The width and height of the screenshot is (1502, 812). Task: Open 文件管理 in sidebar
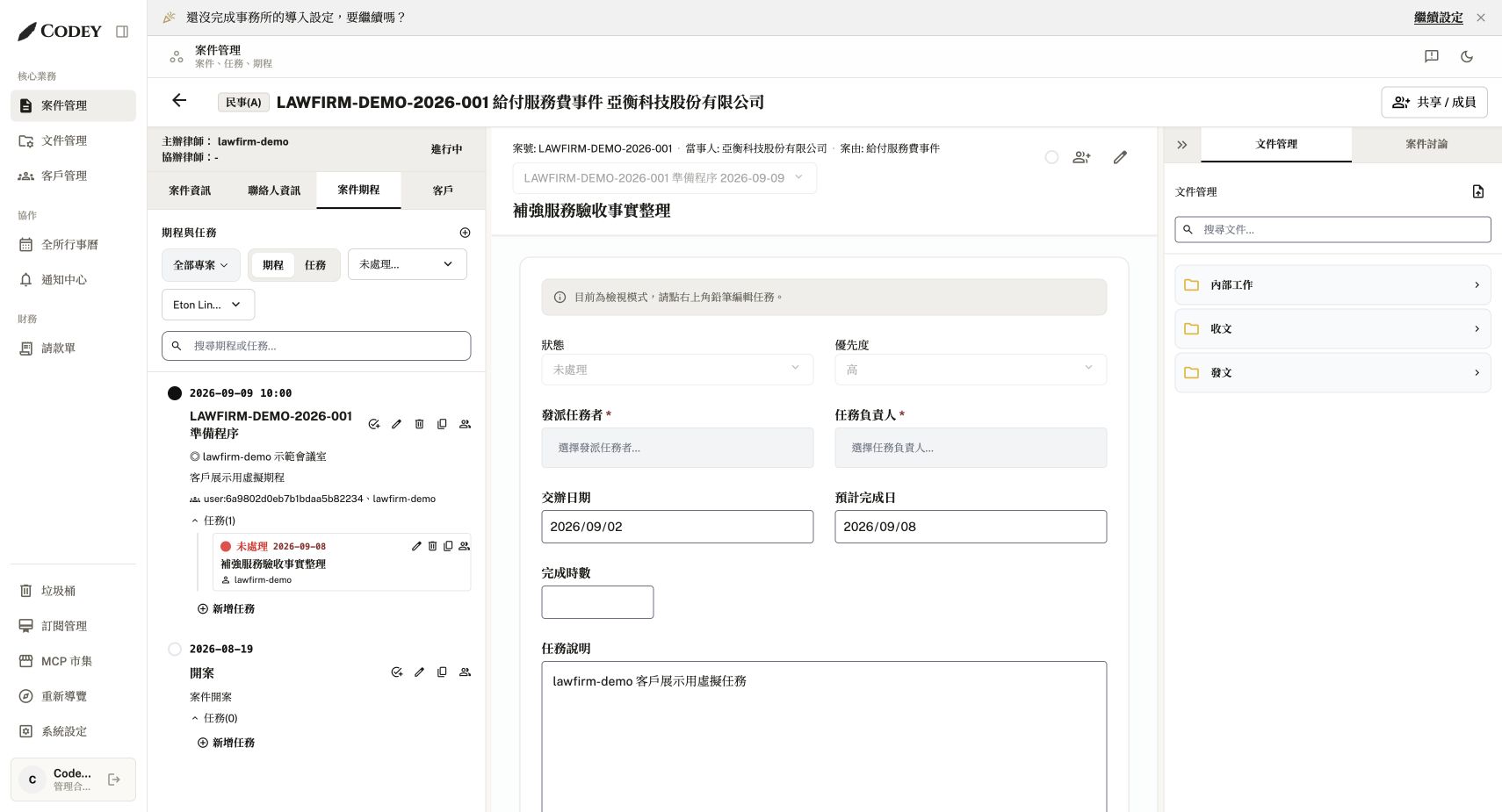pos(73,140)
